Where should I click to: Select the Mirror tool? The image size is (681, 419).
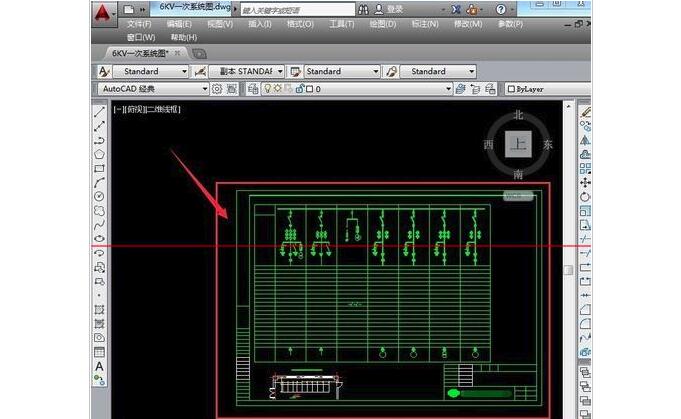click(x=585, y=140)
